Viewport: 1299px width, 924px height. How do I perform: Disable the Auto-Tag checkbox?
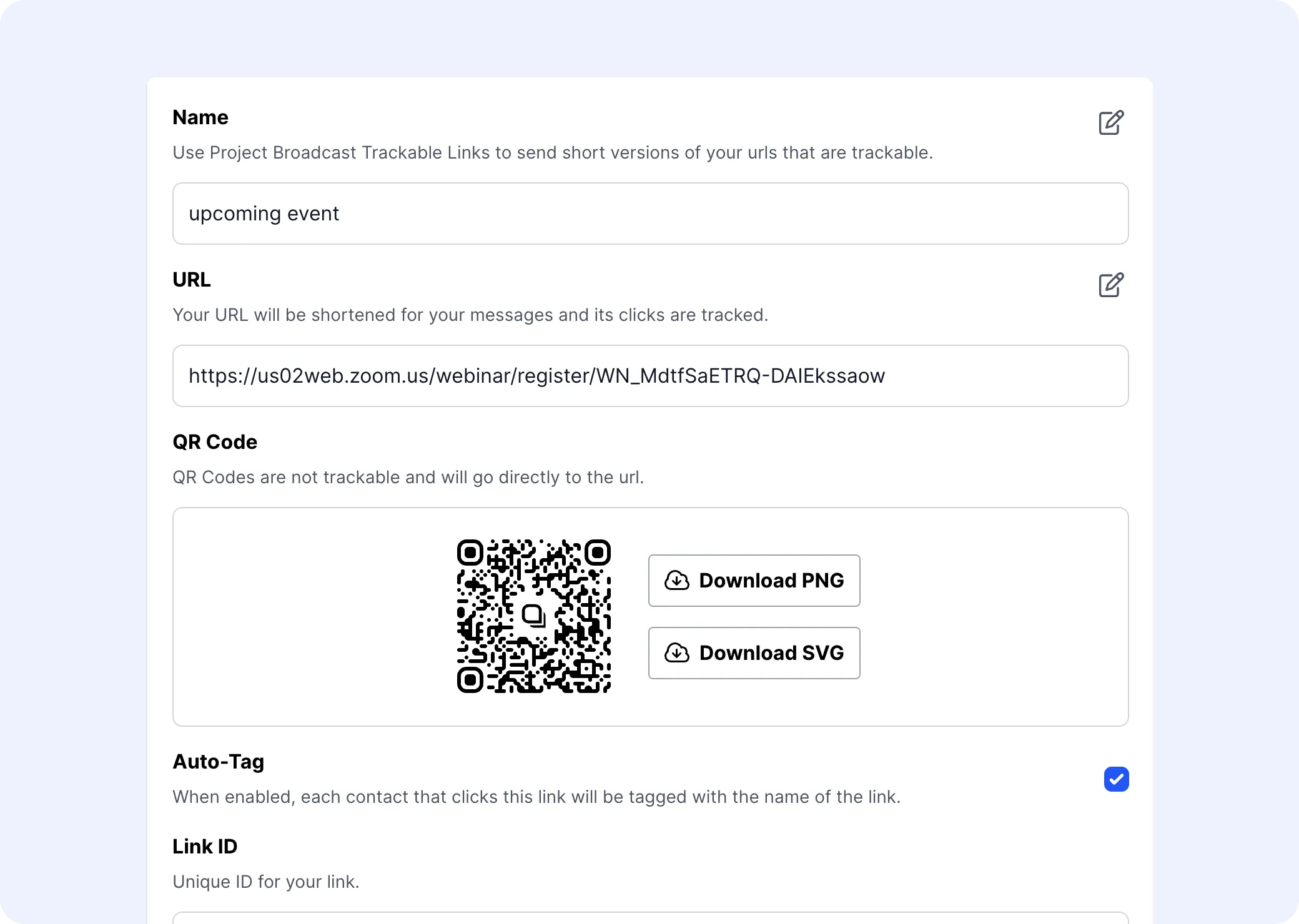(x=1116, y=779)
